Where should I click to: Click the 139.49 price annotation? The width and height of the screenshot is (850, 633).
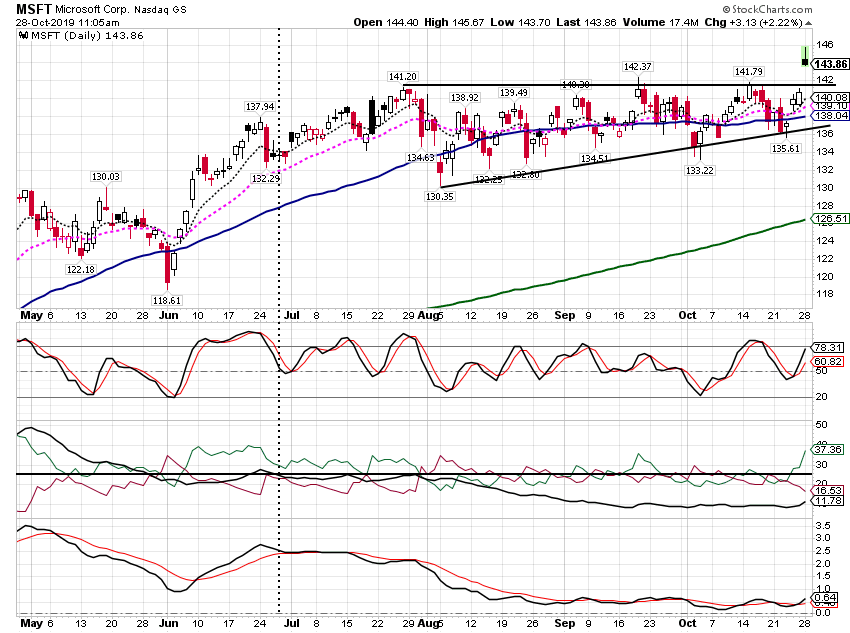coord(514,93)
